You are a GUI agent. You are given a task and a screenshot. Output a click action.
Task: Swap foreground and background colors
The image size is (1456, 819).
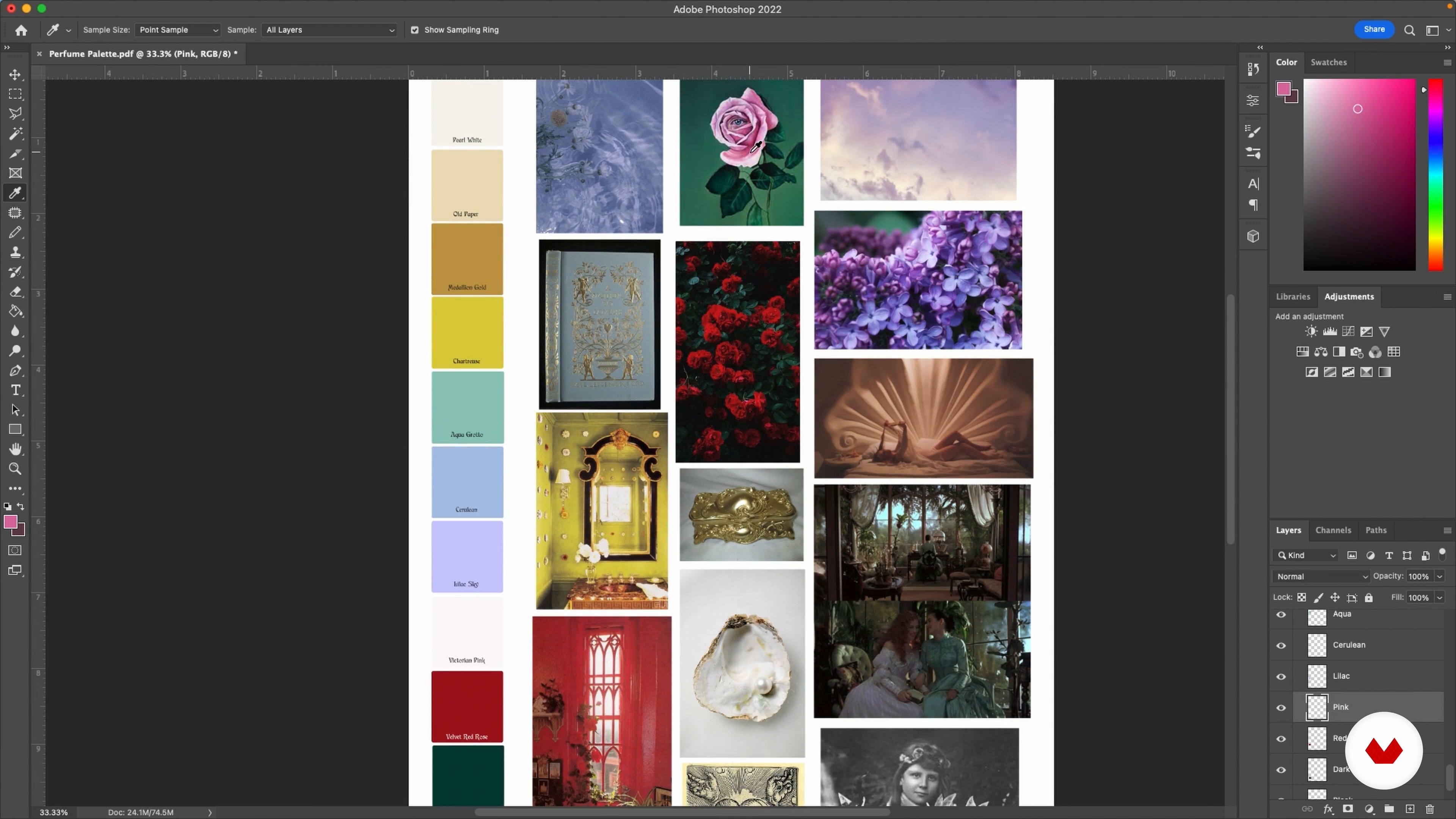tap(21, 507)
